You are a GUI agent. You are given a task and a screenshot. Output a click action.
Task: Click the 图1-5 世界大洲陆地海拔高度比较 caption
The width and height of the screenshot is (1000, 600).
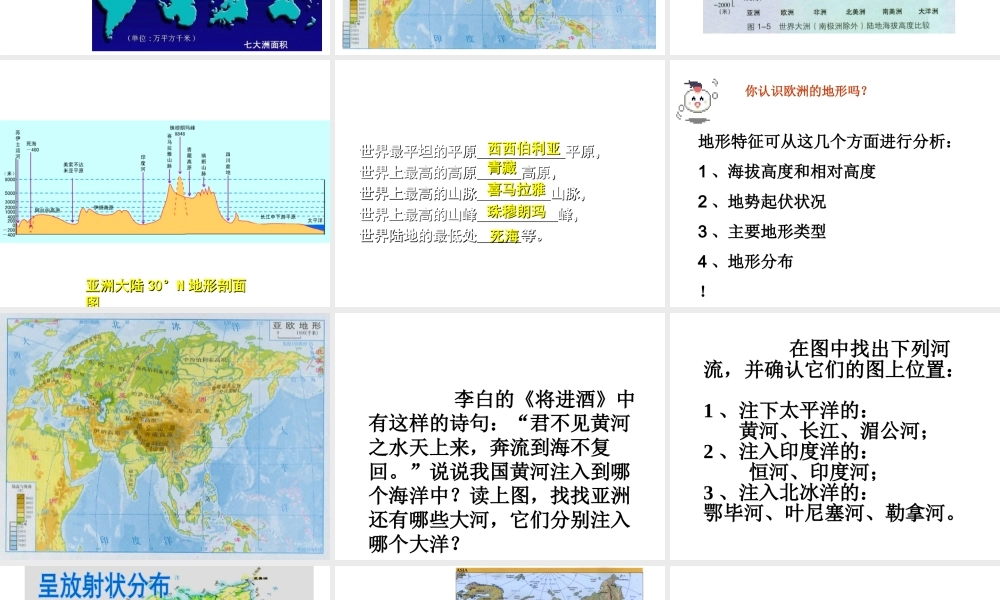click(x=838, y=26)
